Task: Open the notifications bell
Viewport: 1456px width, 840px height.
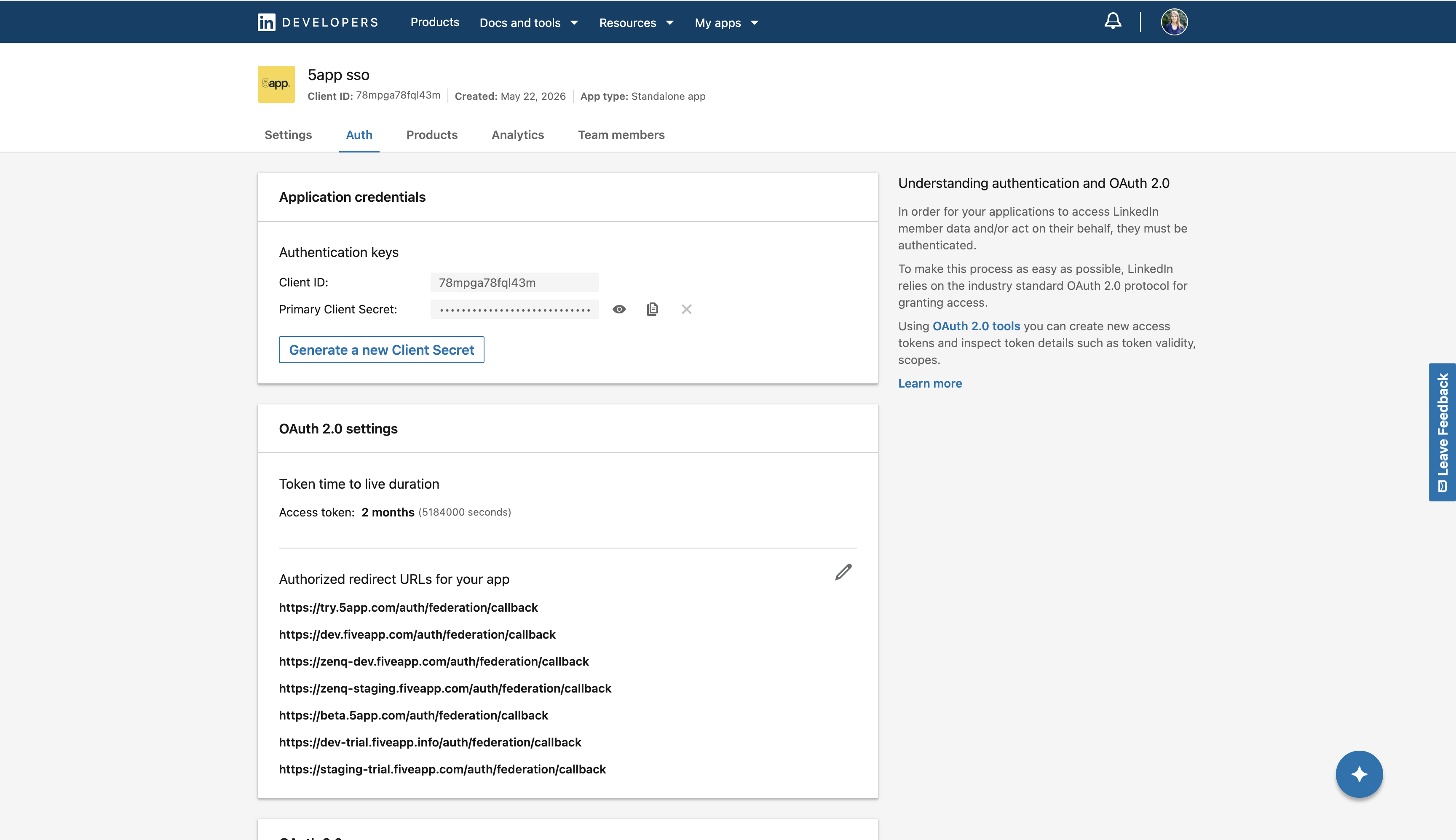Action: (x=1113, y=21)
